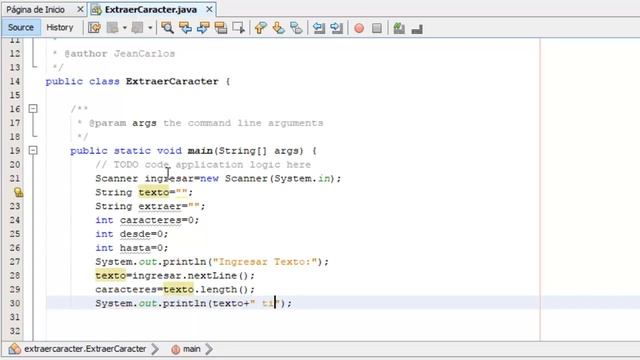Image resolution: width=640 pixels, height=360 pixels.
Task: Click the chevron after main breadcrumb
Action: click(209, 349)
